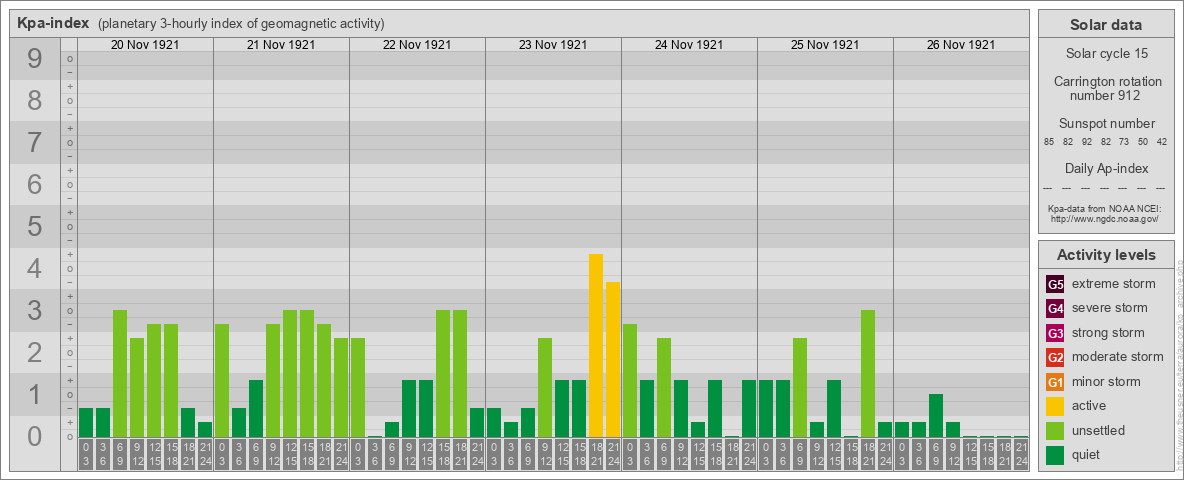Select the G3 strong storm icon

tap(1055, 333)
